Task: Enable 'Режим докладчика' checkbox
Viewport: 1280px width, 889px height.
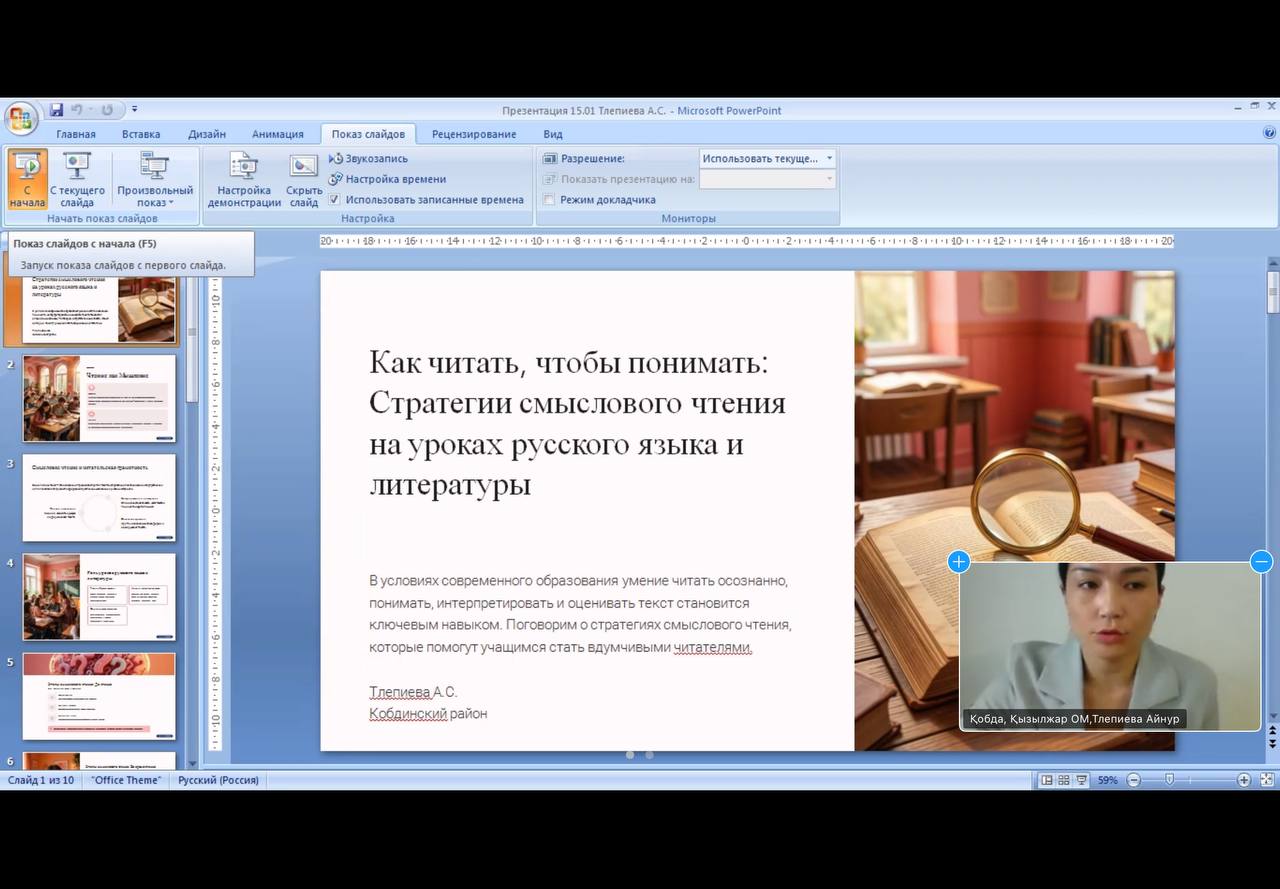Action: pos(549,199)
